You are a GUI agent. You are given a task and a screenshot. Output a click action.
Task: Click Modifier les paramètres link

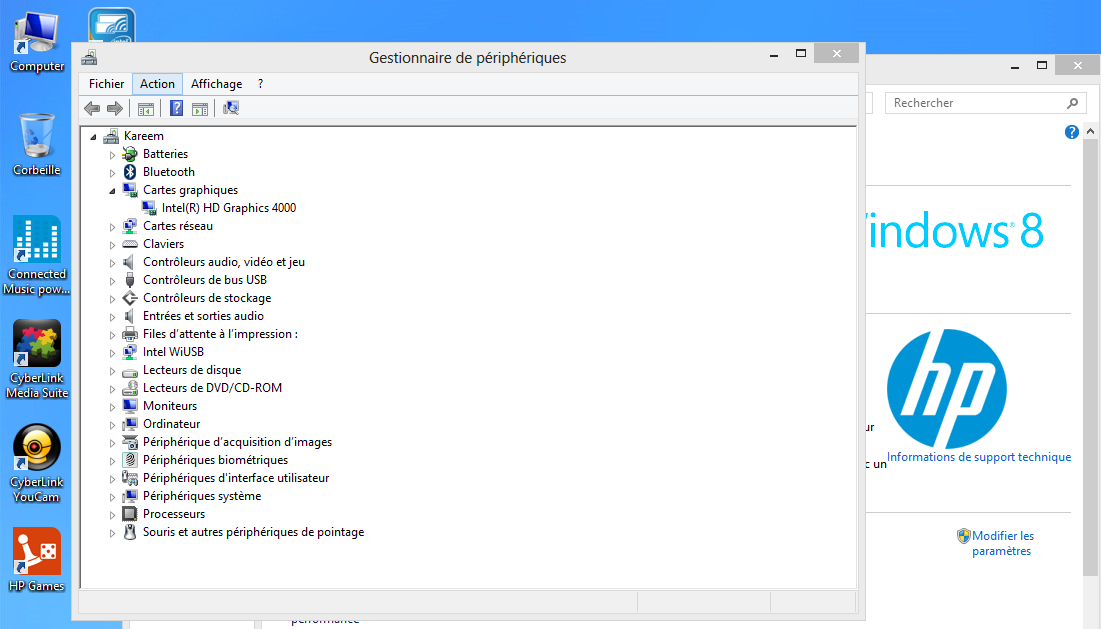click(1002, 543)
